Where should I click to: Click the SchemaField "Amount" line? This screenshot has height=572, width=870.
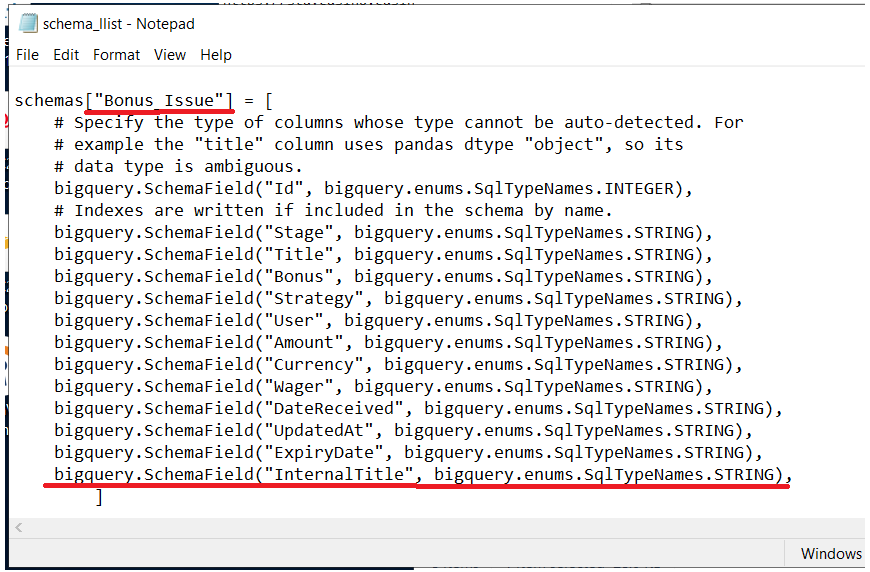click(x=388, y=342)
